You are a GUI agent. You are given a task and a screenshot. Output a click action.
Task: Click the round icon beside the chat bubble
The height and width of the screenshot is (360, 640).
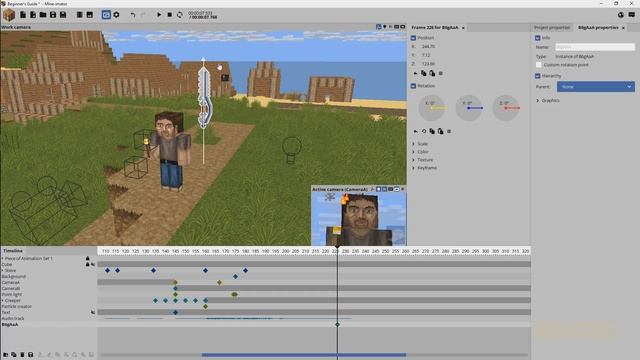point(621,15)
